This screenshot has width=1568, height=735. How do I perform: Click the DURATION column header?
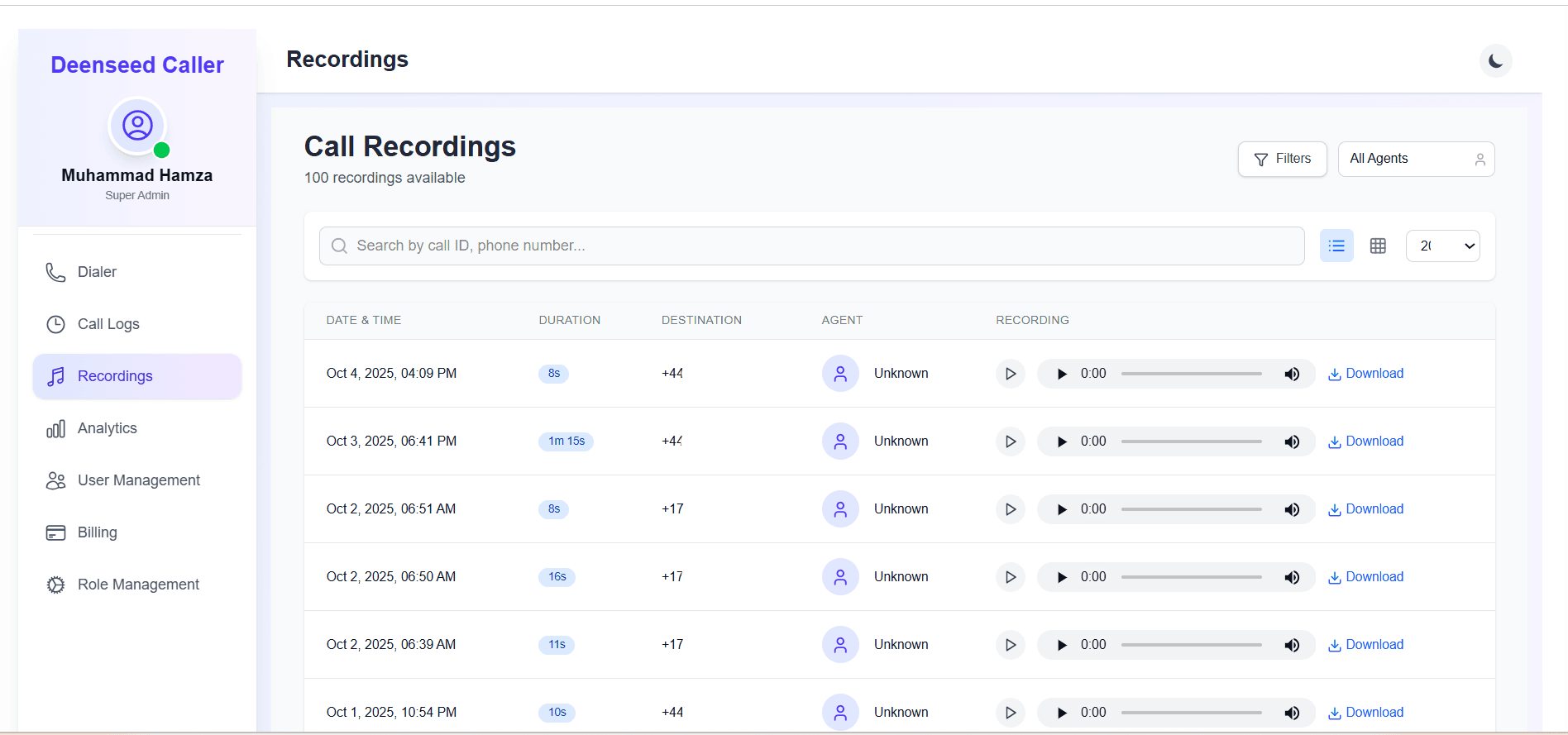(x=570, y=320)
